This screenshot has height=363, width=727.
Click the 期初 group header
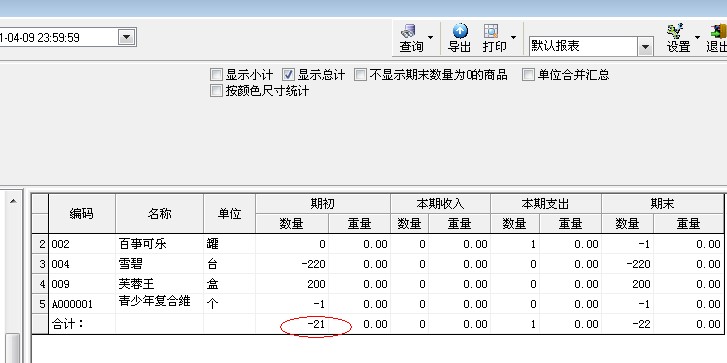click(323, 204)
